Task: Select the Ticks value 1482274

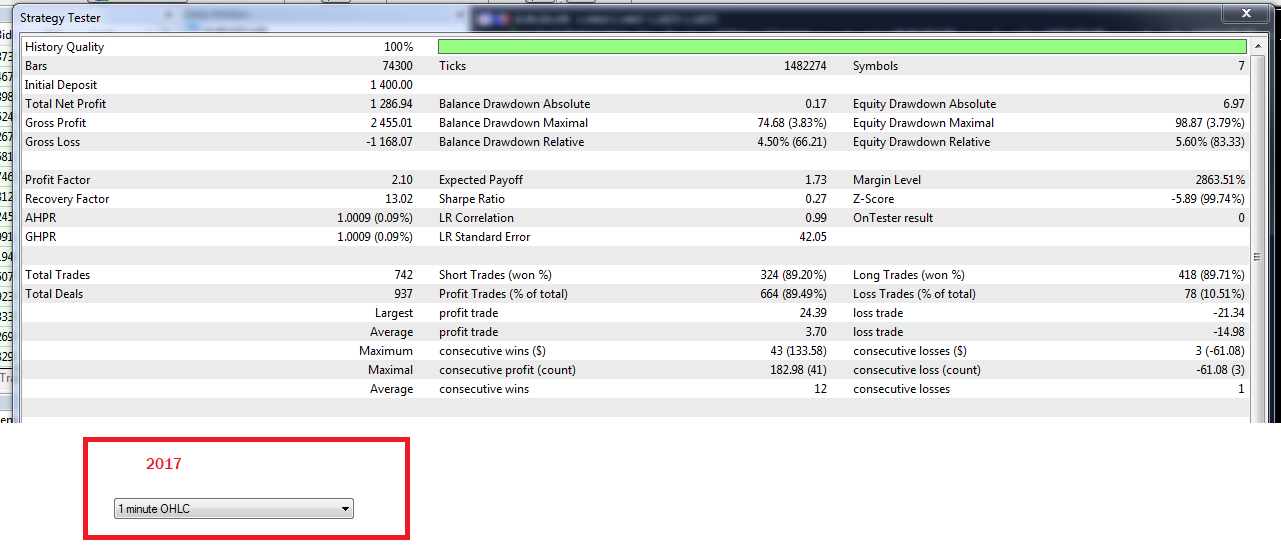Action: tap(805, 66)
